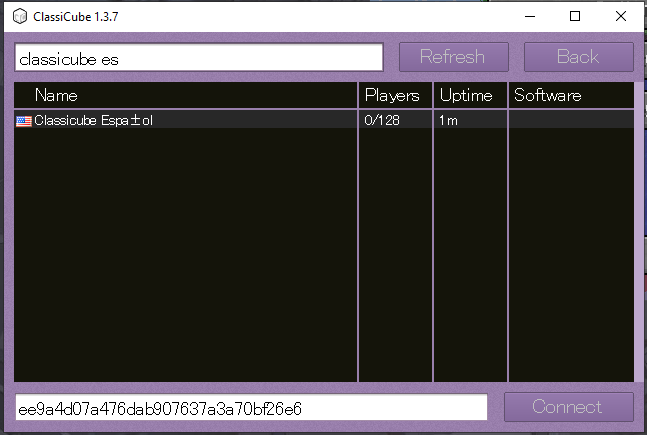Click the US flag icon beside Classicube Espa±ol
647x435 pixels.
(x=24, y=121)
